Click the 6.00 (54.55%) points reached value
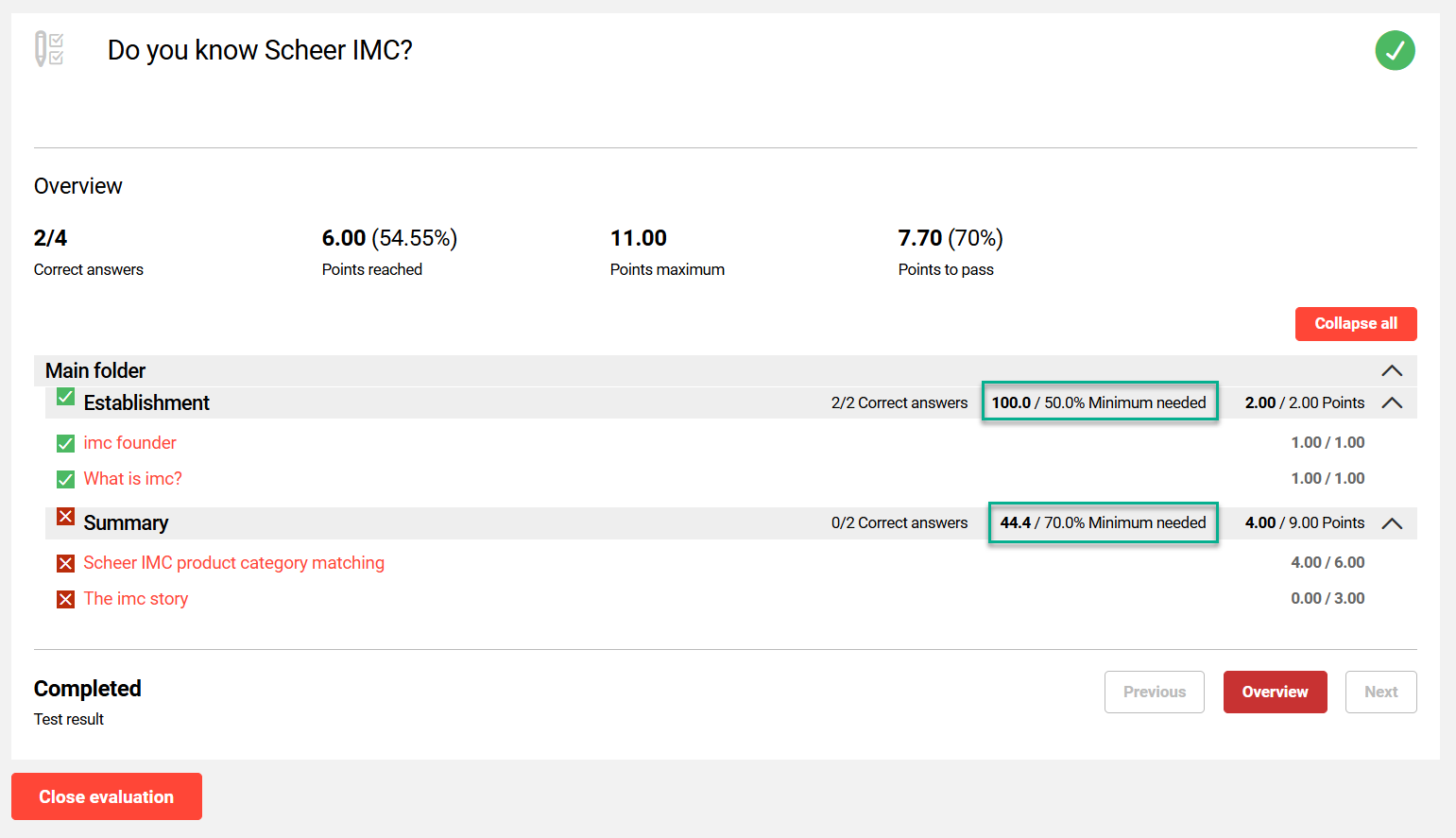The width and height of the screenshot is (1456, 838). (x=389, y=238)
